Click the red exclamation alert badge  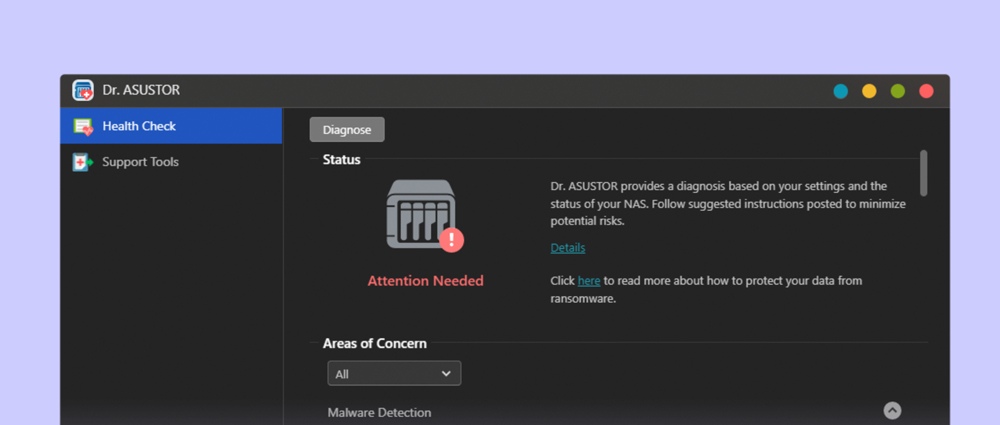tap(452, 239)
